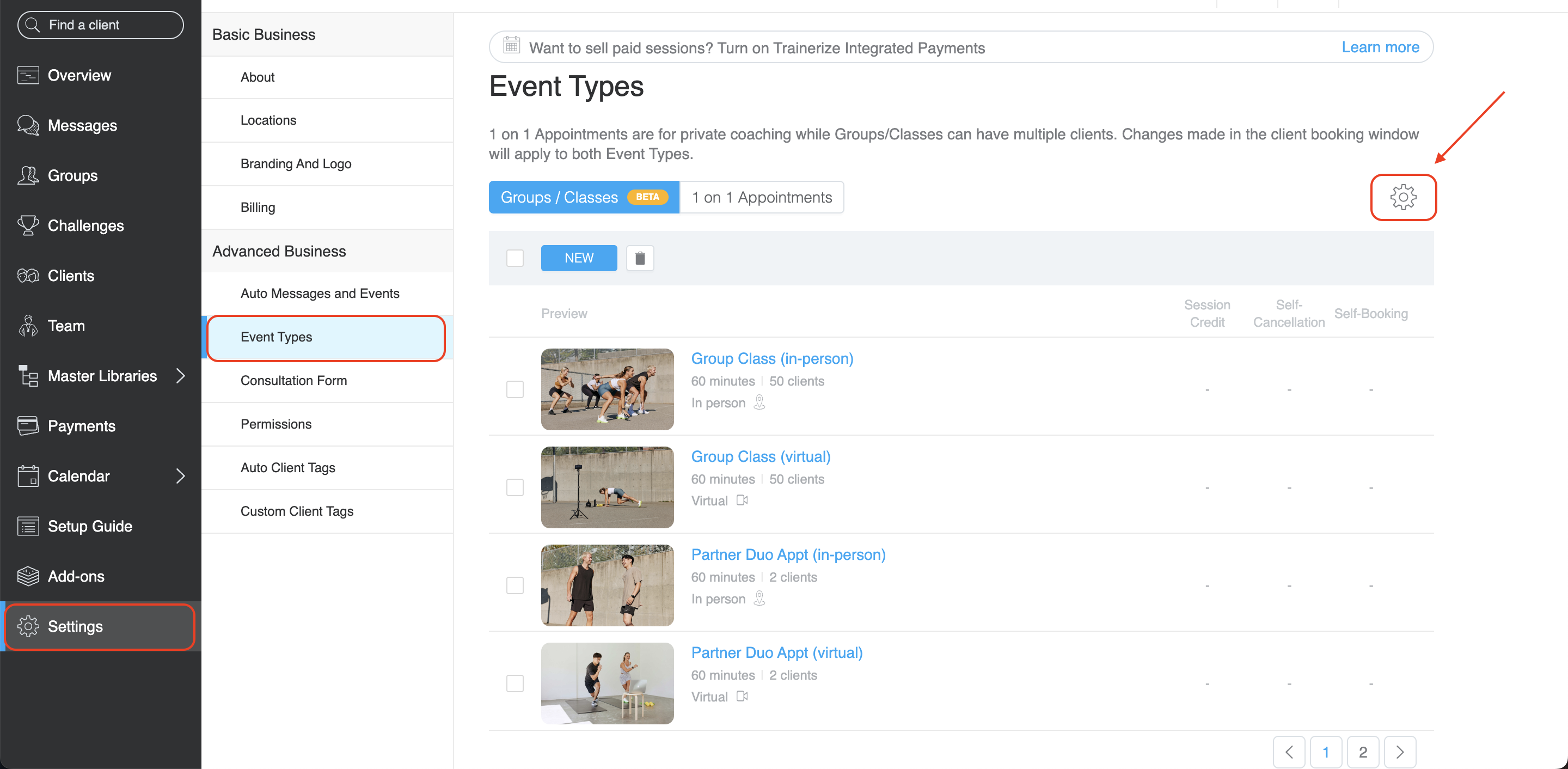Viewport: 1568px width, 769px height.
Task: Open Group Class (virtual) thumbnail image
Action: point(607,487)
